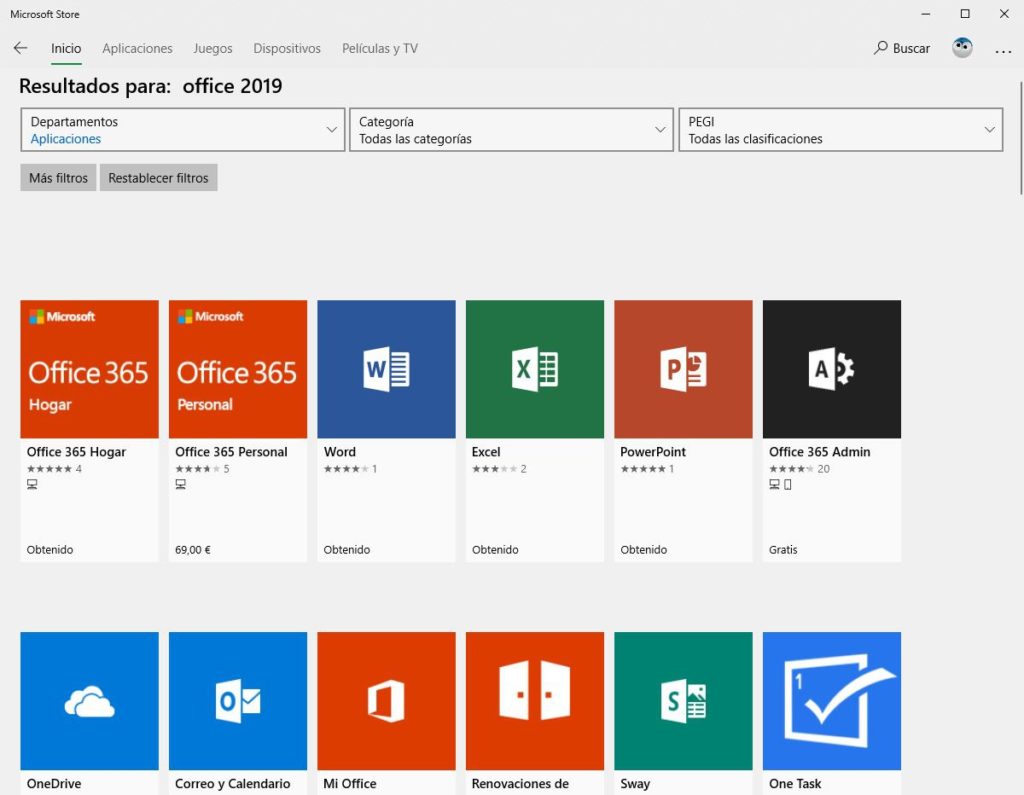
Task: Click the Obtenido label under Excel
Action: click(495, 549)
